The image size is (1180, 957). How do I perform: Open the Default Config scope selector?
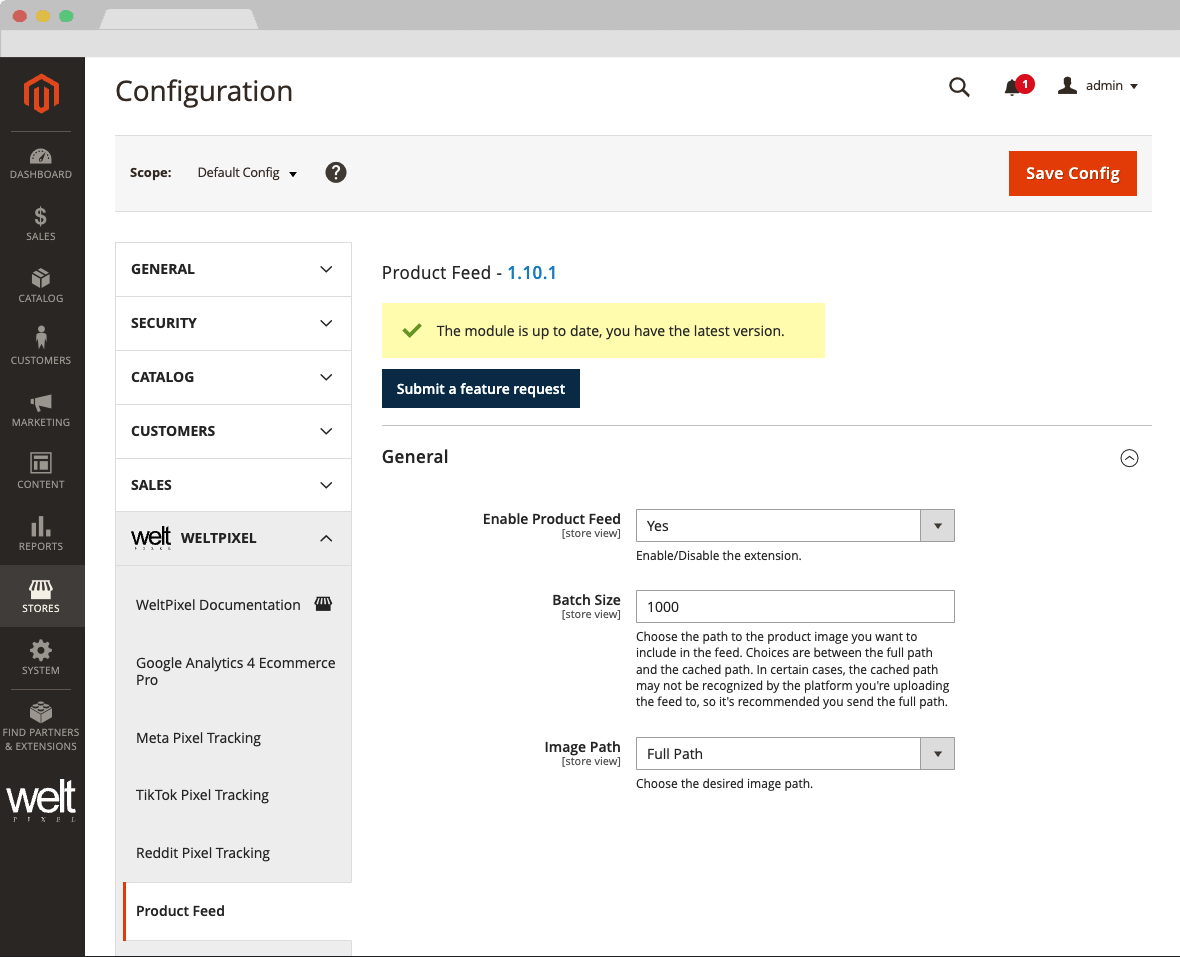[247, 173]
